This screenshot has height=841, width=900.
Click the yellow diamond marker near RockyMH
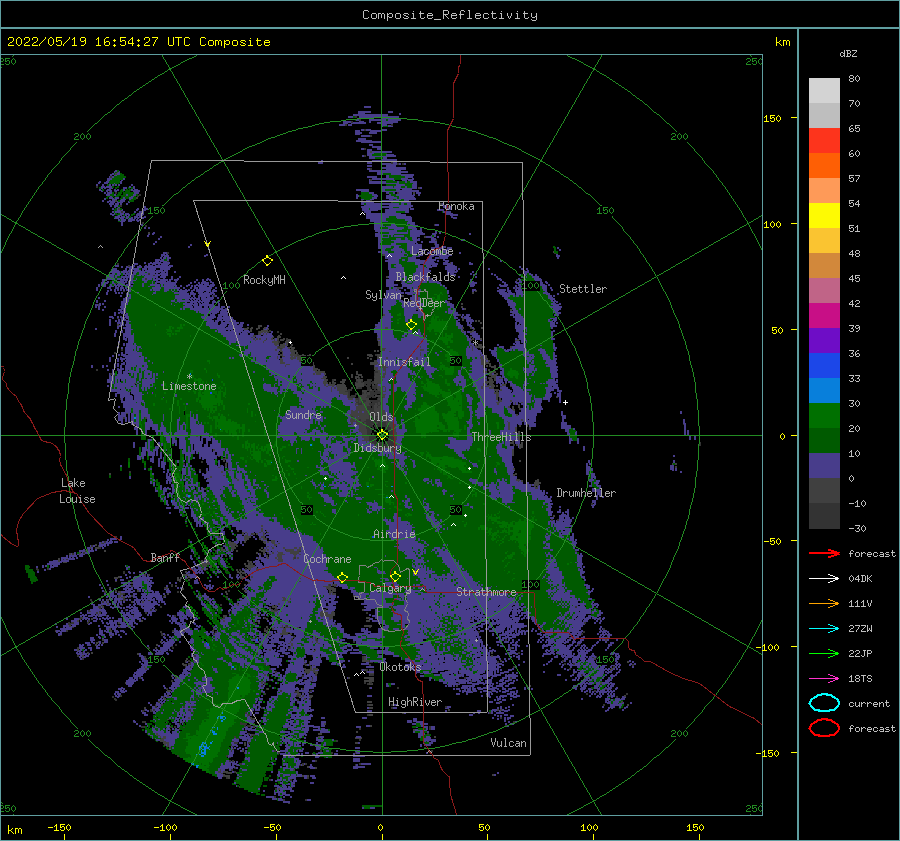(267, 261)
